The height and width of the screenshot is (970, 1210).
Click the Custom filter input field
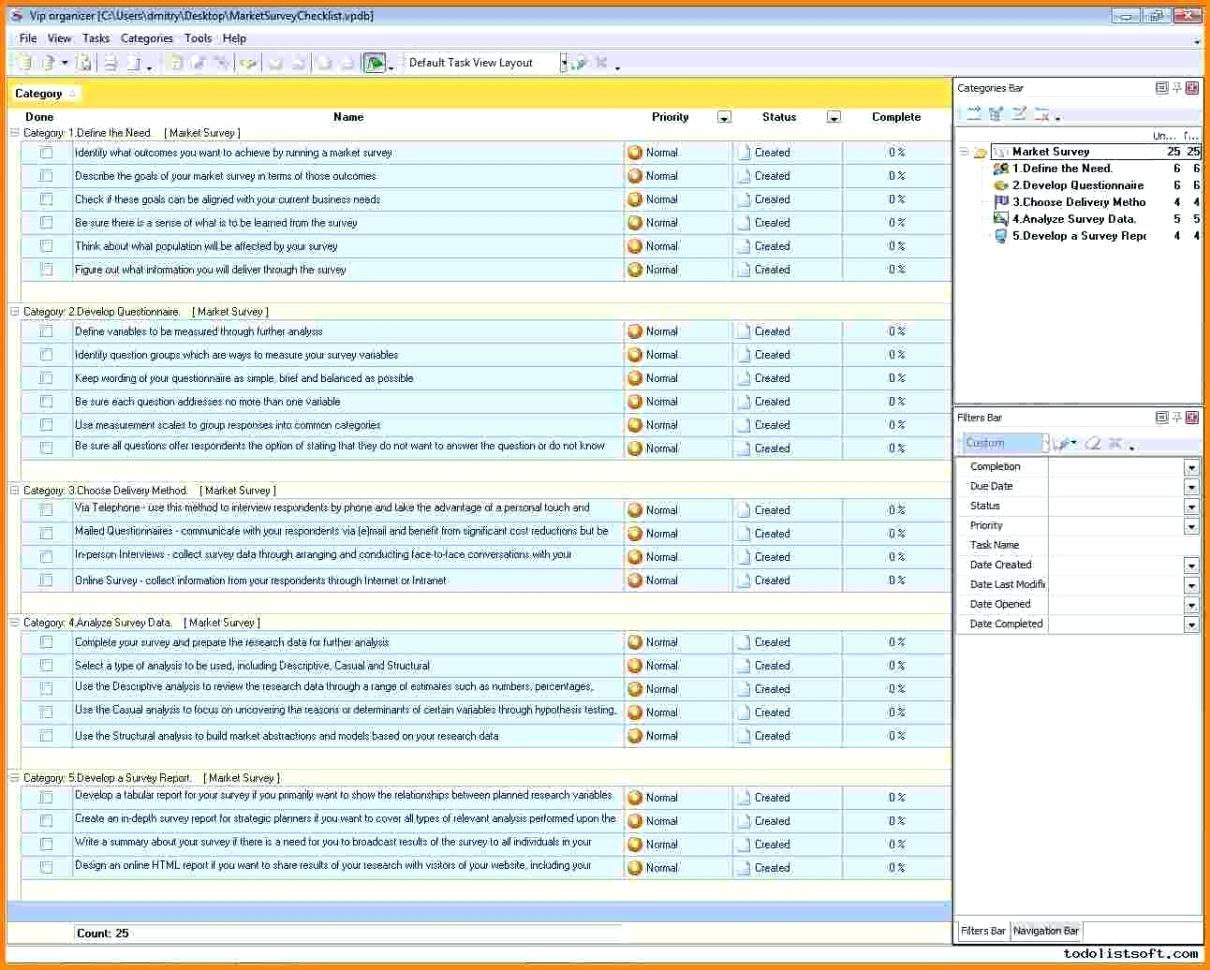pos(1000,443)
